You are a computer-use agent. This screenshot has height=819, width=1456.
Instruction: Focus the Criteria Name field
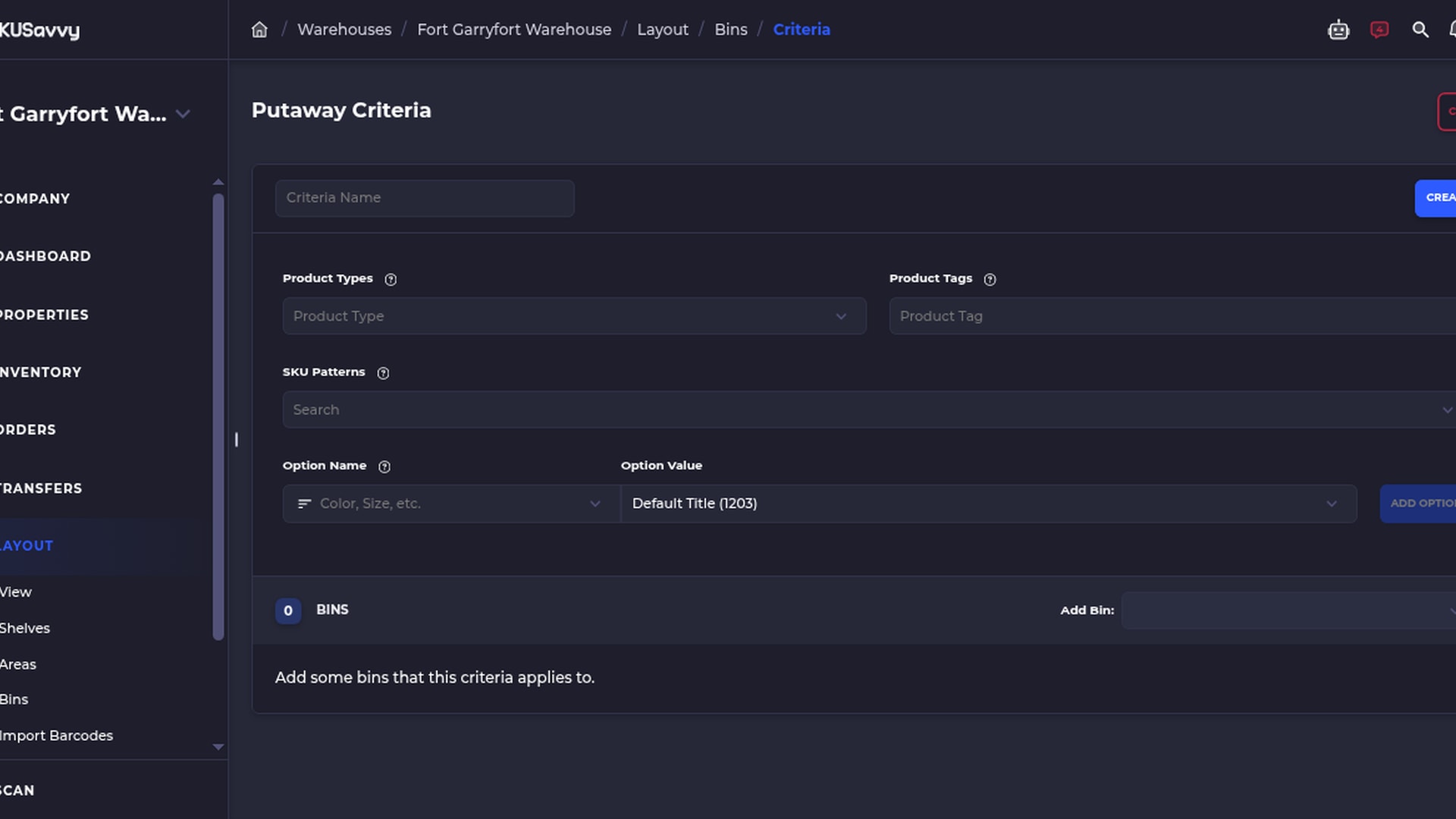[x=425, y=198]
